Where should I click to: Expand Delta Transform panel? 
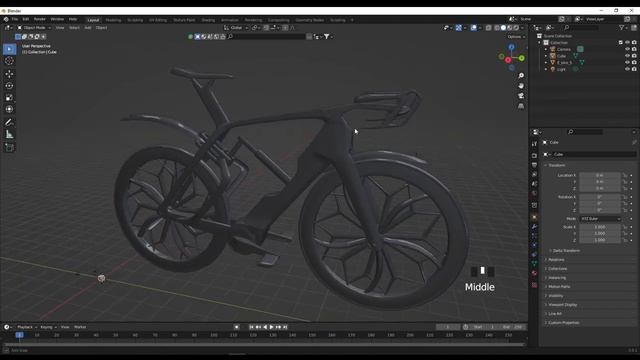pyautogui.click(x=565, y=251)
